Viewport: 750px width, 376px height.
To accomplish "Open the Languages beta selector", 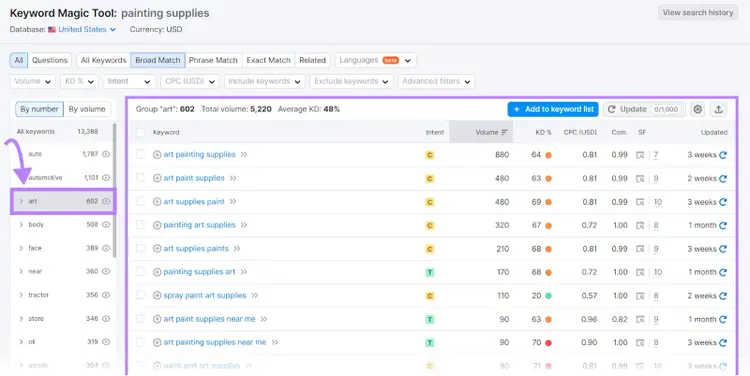I will click(x=375, y=60).
